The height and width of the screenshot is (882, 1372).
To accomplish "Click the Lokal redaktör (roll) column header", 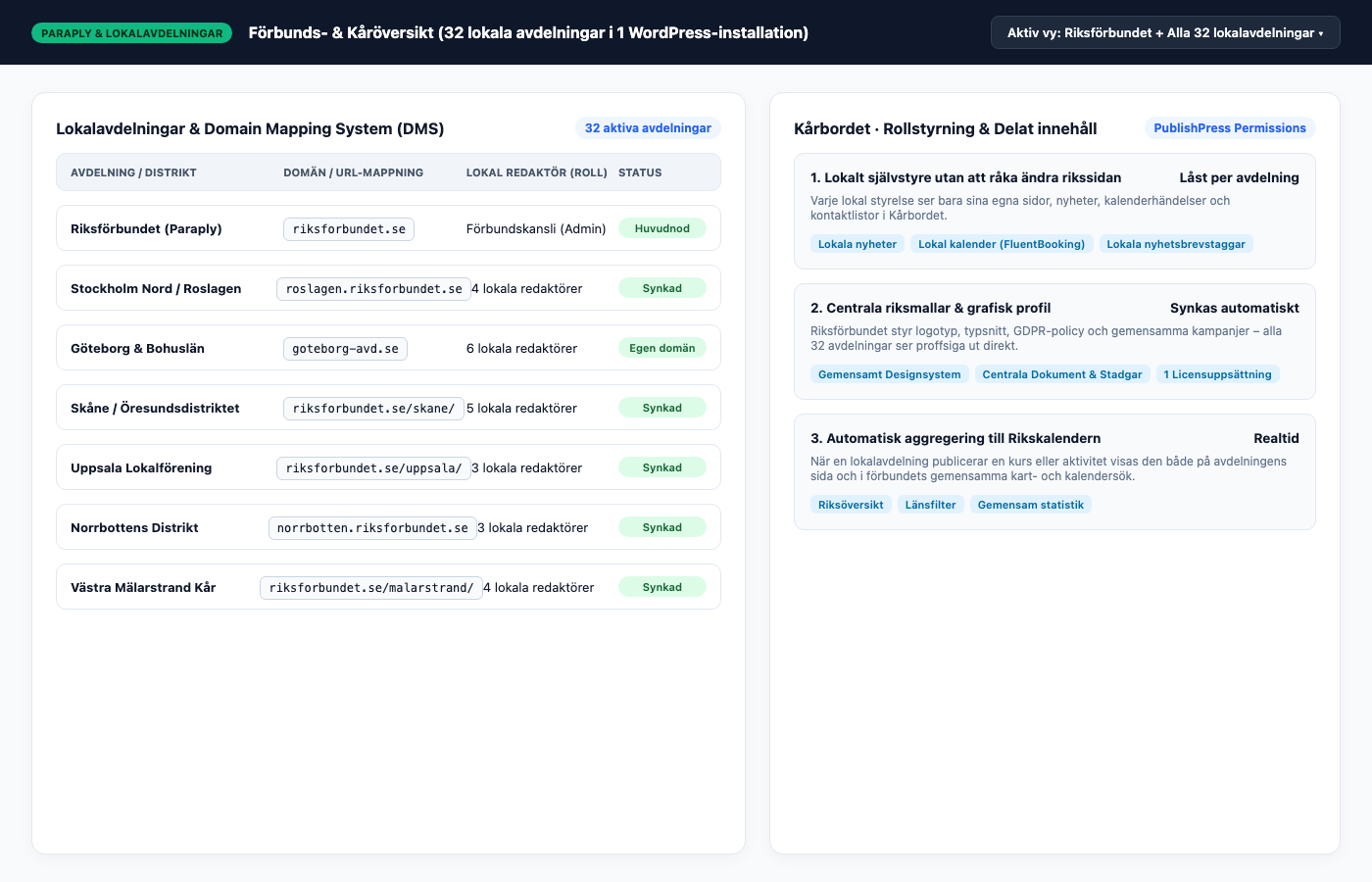I will pos(537,172).
